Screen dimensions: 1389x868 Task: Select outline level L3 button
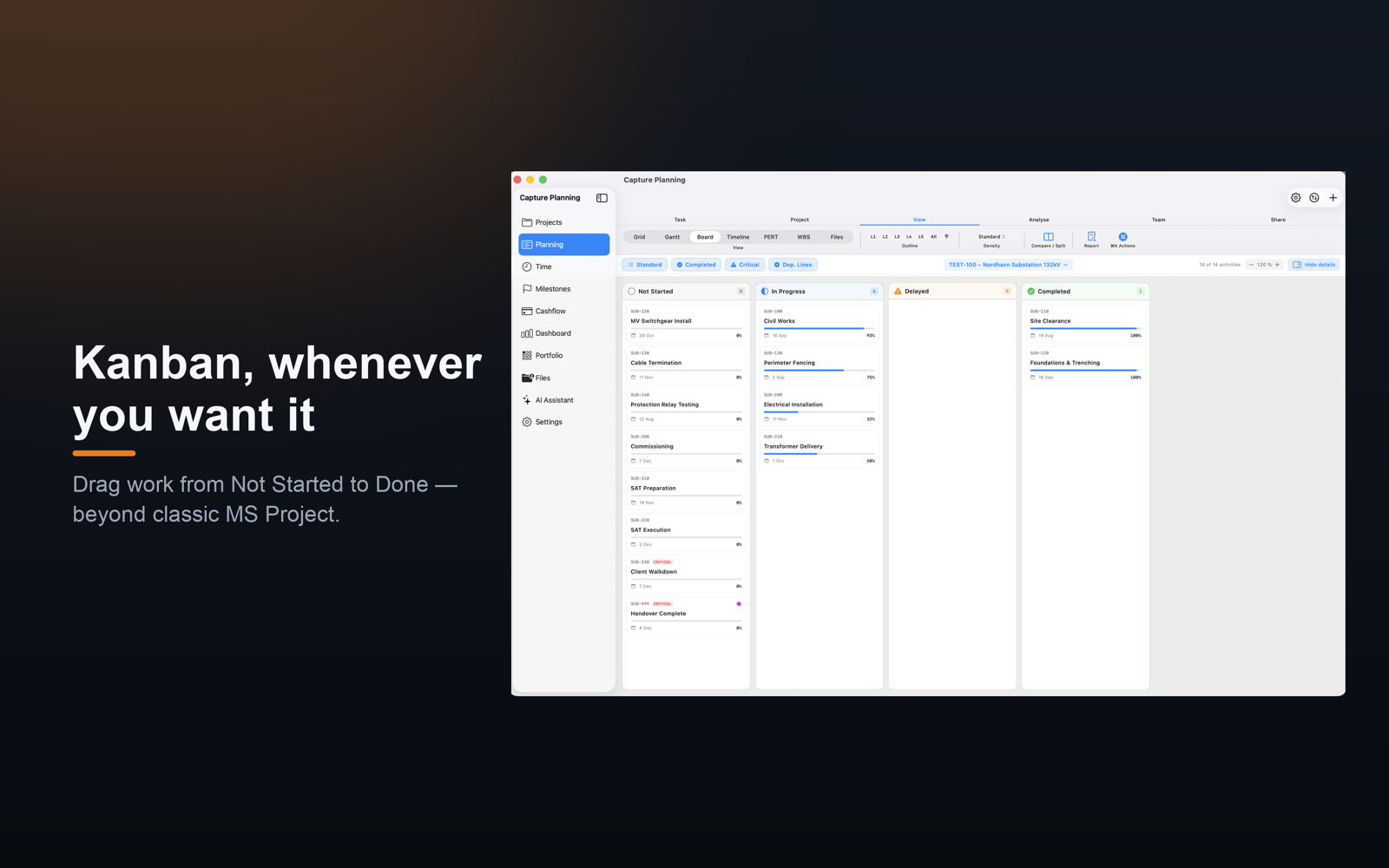point(897,237)
